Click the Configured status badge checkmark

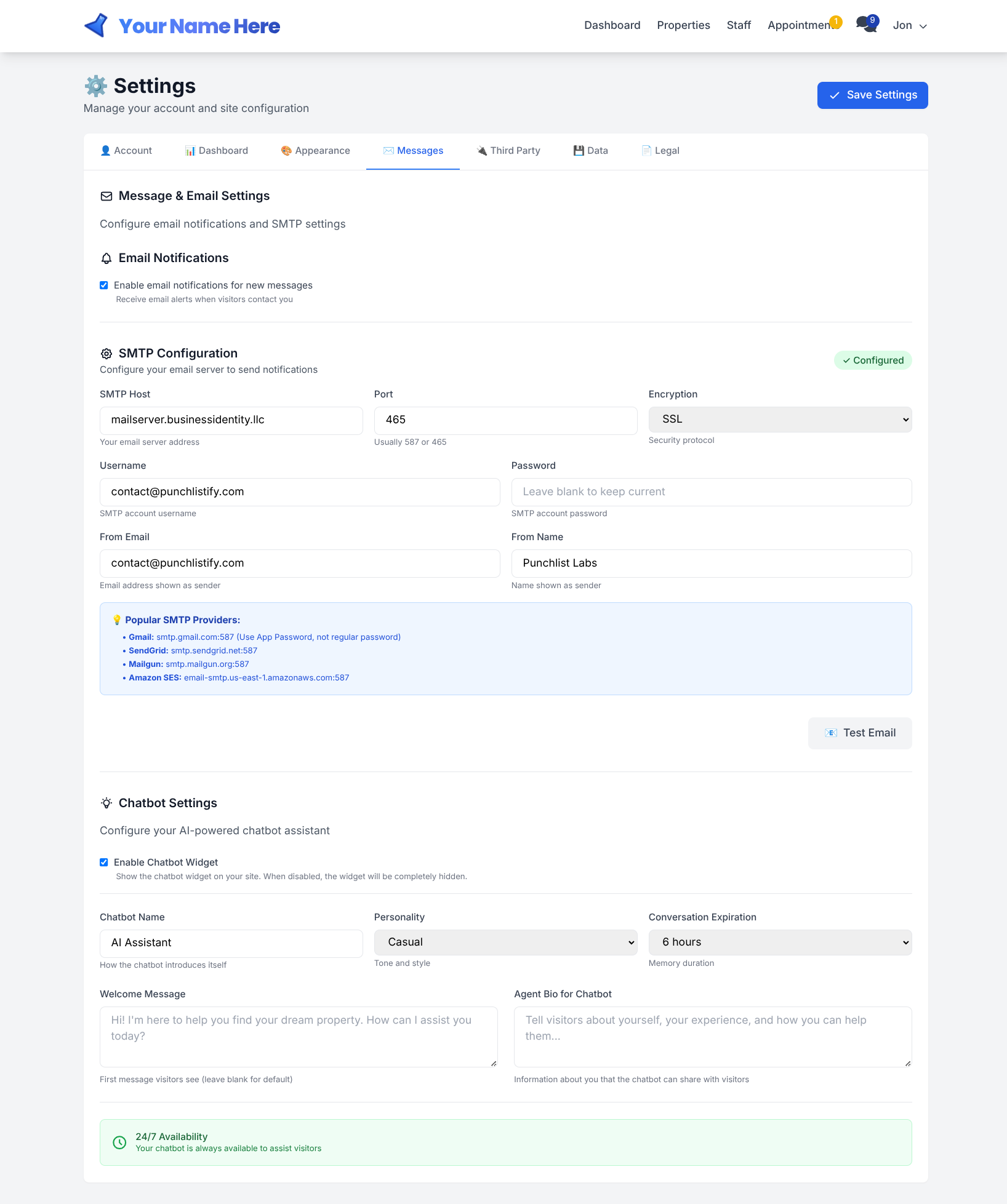coord(847,361)
